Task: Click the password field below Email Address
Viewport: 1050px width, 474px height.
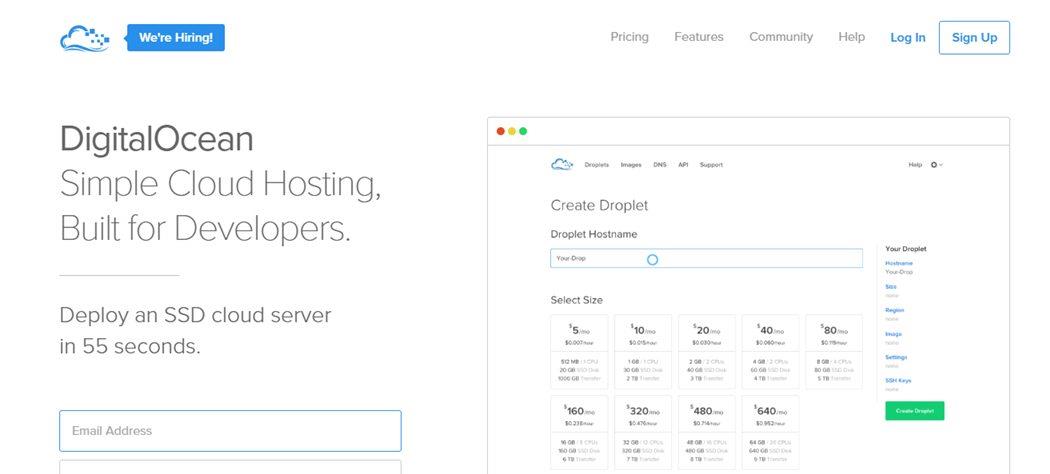Action: (230, 467)
